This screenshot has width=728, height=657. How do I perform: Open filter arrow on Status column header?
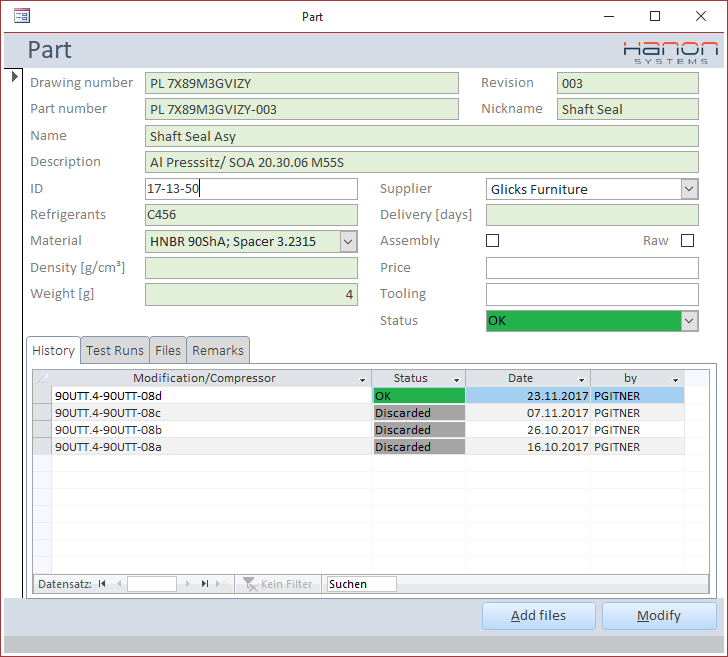click(456, 380)
